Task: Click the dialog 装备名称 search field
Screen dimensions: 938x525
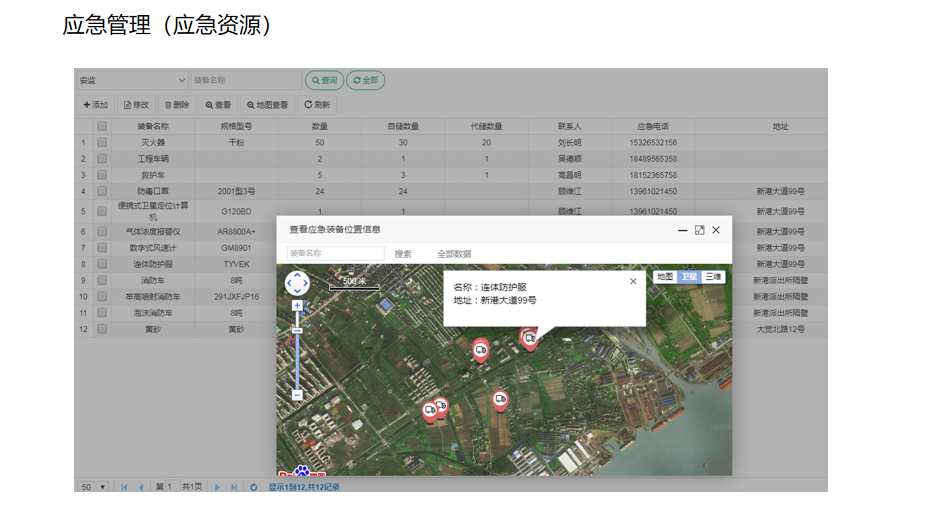Action: tap(334, 254)
